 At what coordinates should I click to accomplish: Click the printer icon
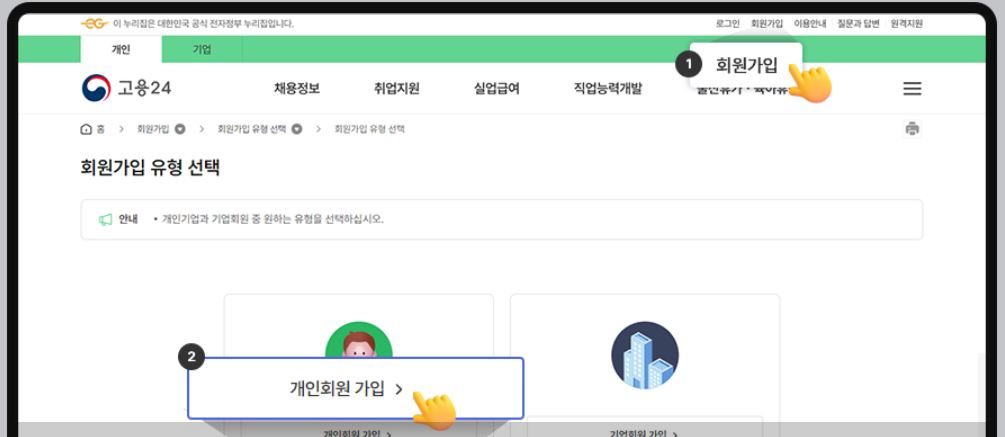[x=912, y=129]
